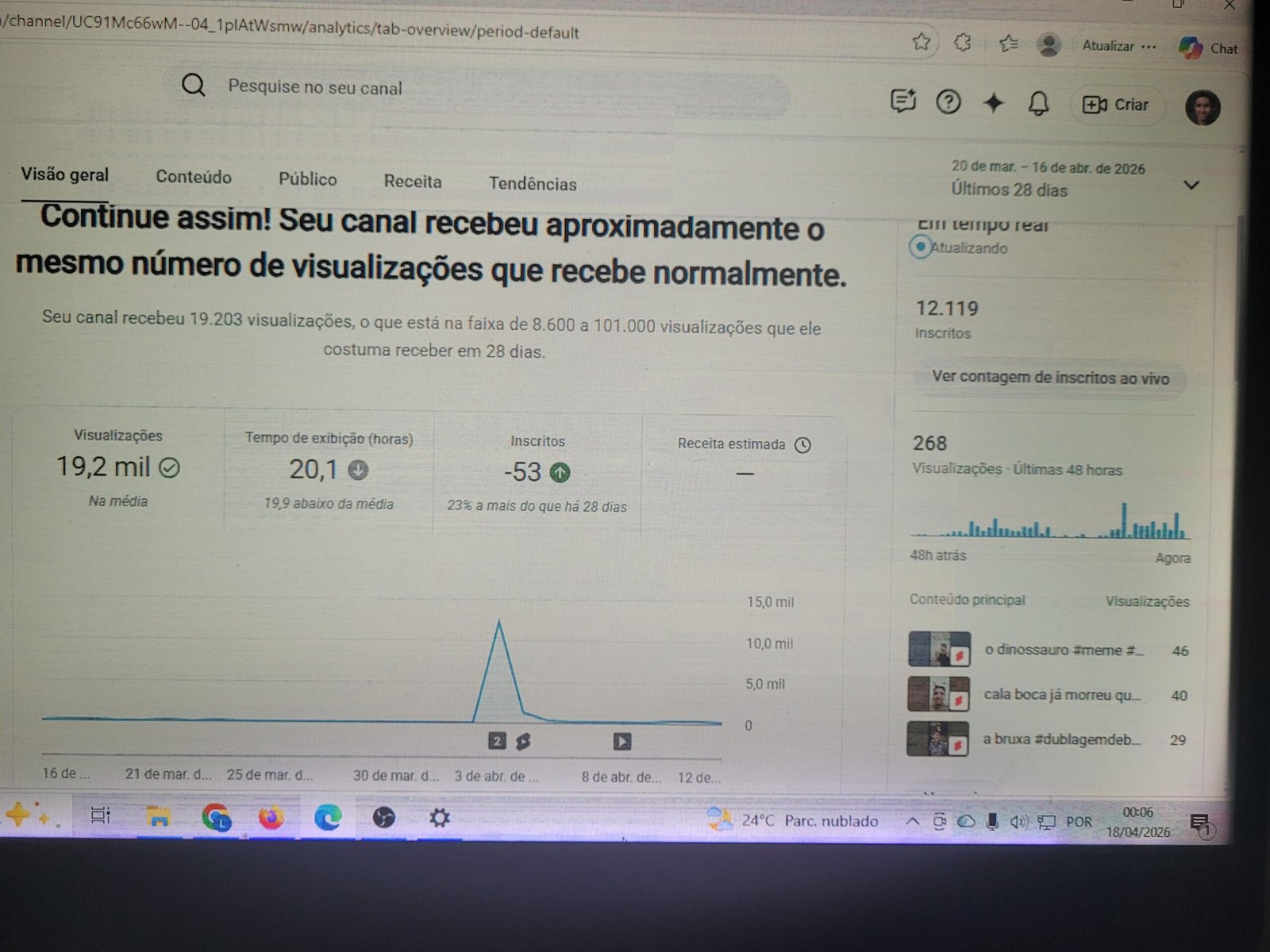Viewport: 1270px width, 952px height.
Task: Select the Inscritos metric card
Action: tap(537, 473)
